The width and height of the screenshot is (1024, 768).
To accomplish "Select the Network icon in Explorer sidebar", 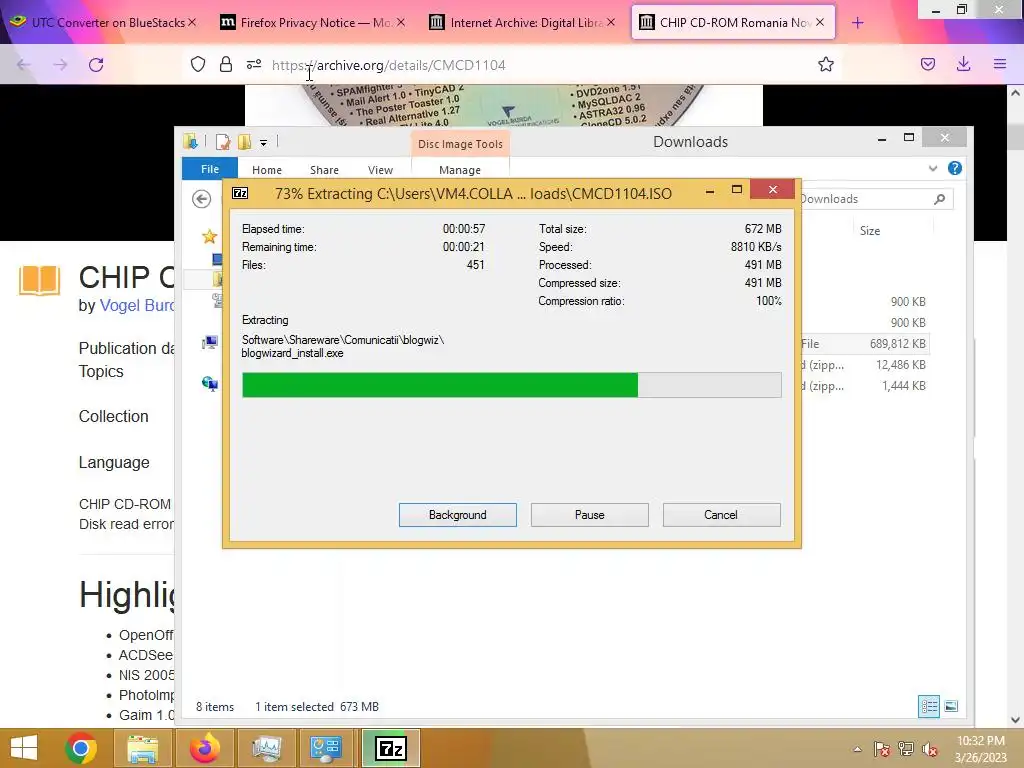I will click(210, 383).
